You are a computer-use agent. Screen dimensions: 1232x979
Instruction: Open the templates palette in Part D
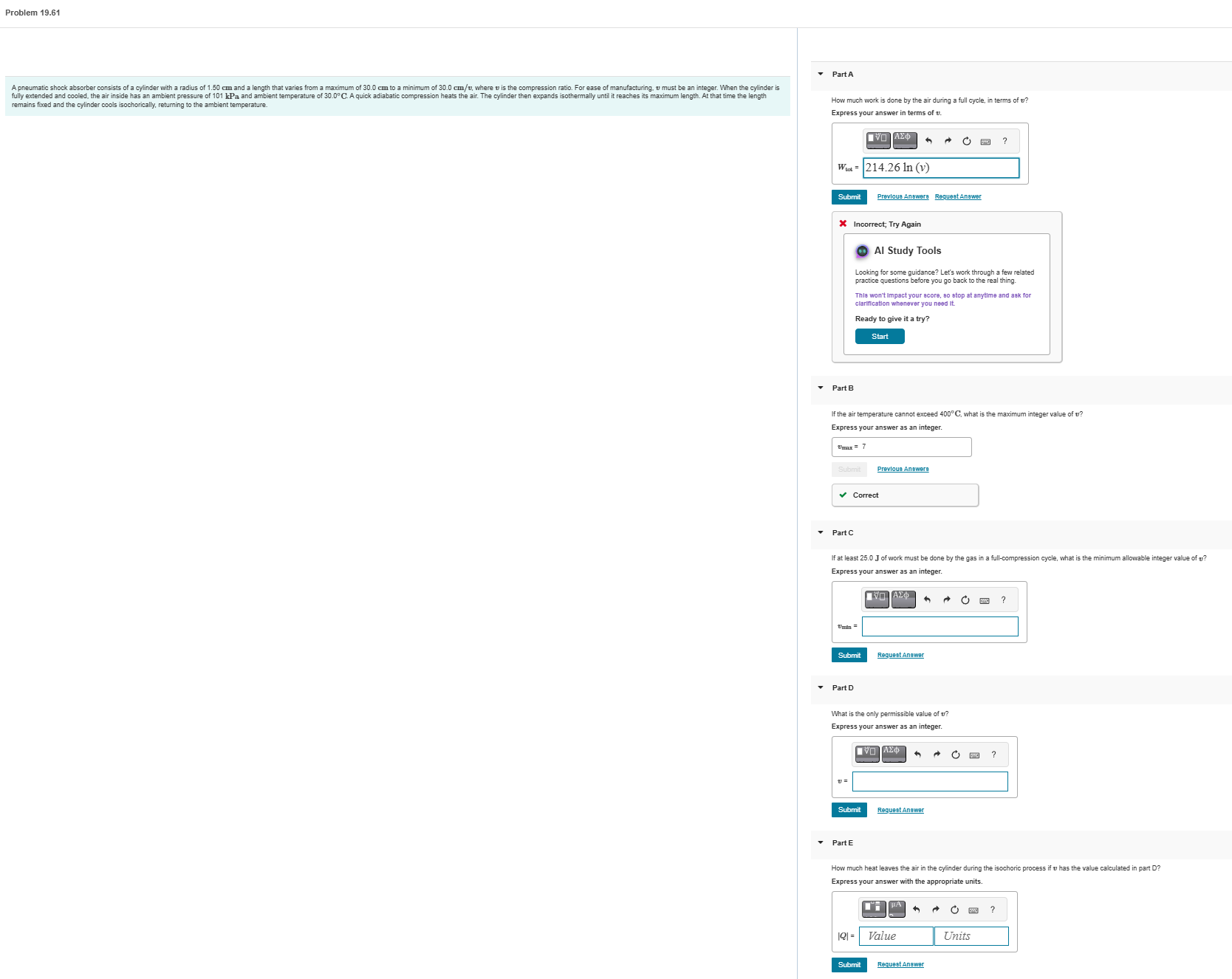(867, 754)
